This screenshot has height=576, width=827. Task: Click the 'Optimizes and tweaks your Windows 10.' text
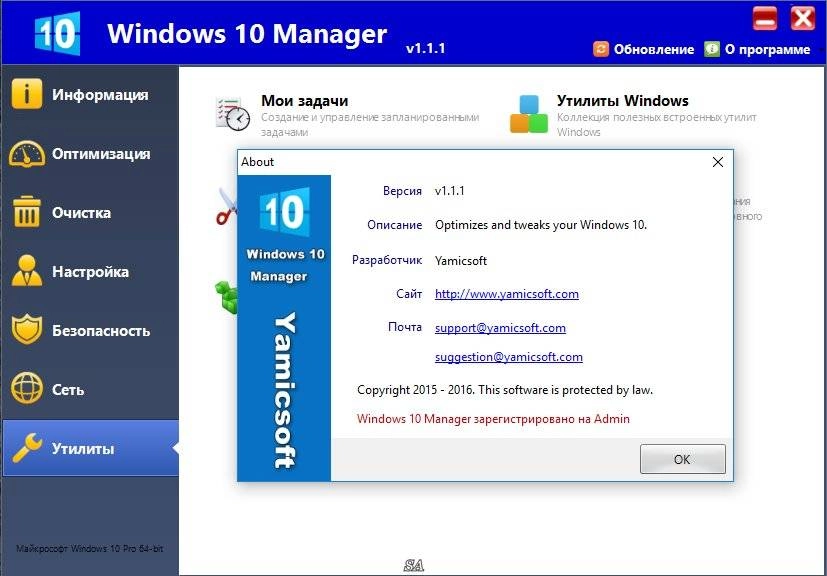pos(541,225)
